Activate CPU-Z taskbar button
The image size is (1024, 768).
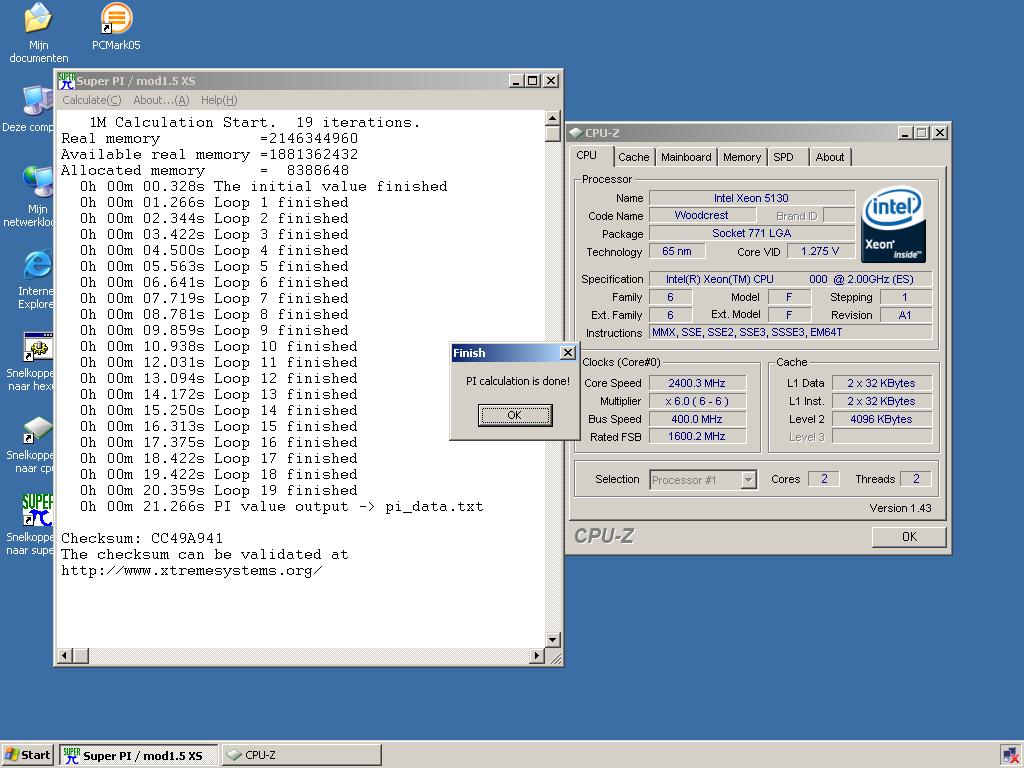point(302,756)
